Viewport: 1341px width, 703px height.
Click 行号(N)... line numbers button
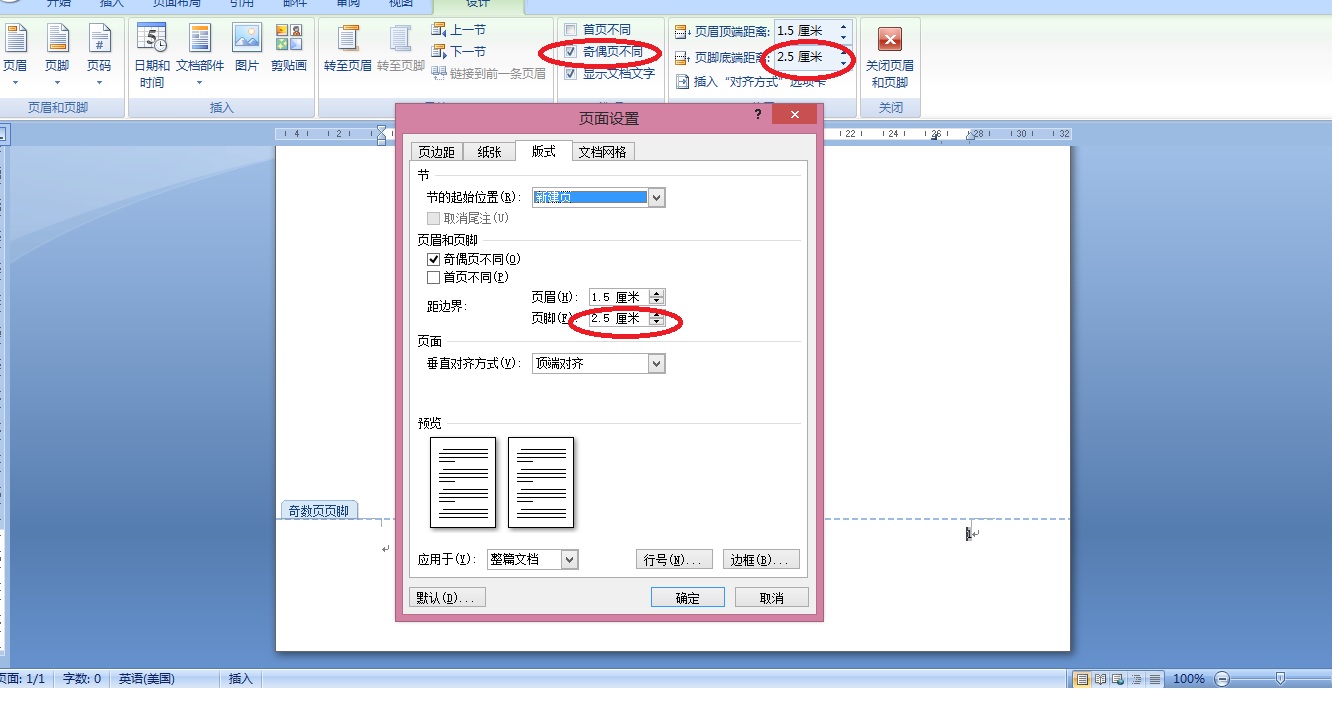tap(674, 560)
